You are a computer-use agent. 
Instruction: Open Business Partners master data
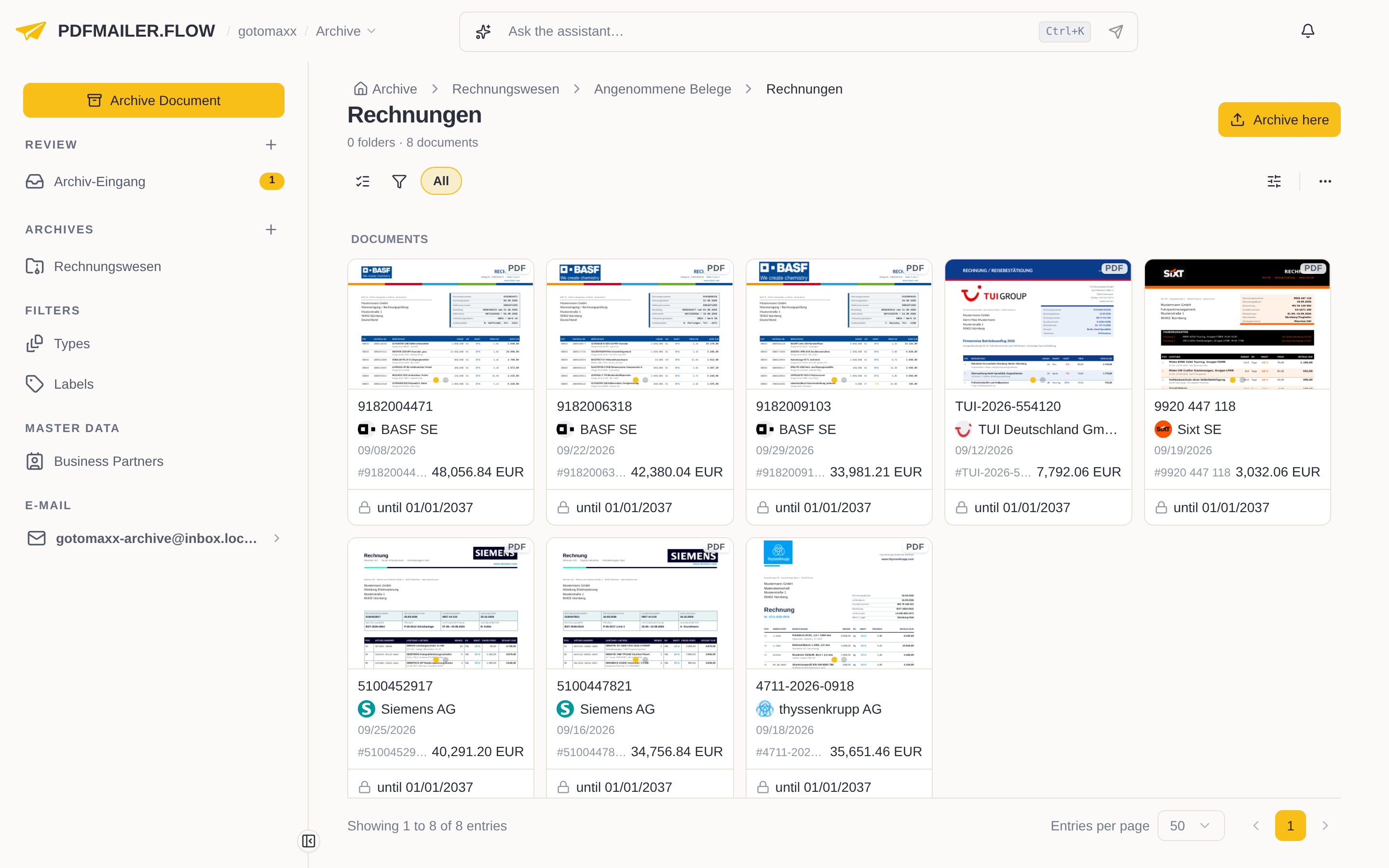click(x=154, y=461)
